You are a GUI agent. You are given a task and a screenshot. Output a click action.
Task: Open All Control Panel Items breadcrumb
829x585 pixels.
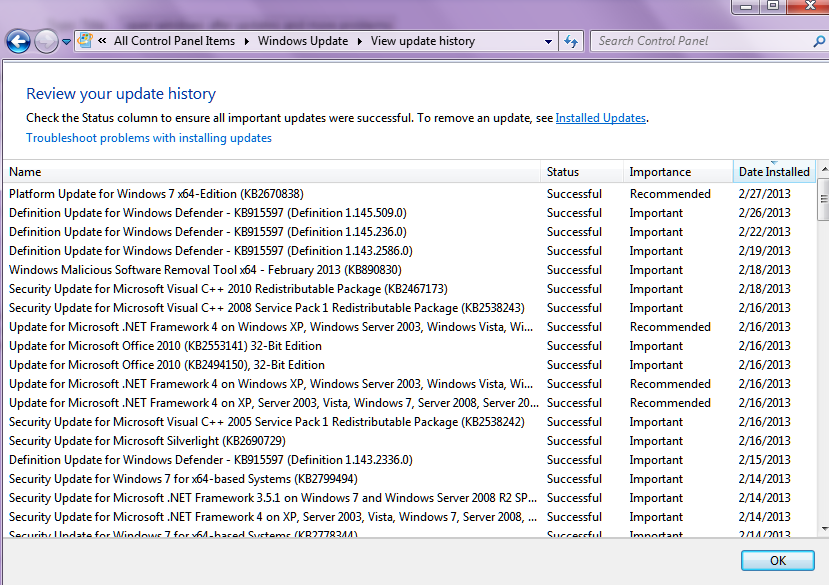pos(174,41)
